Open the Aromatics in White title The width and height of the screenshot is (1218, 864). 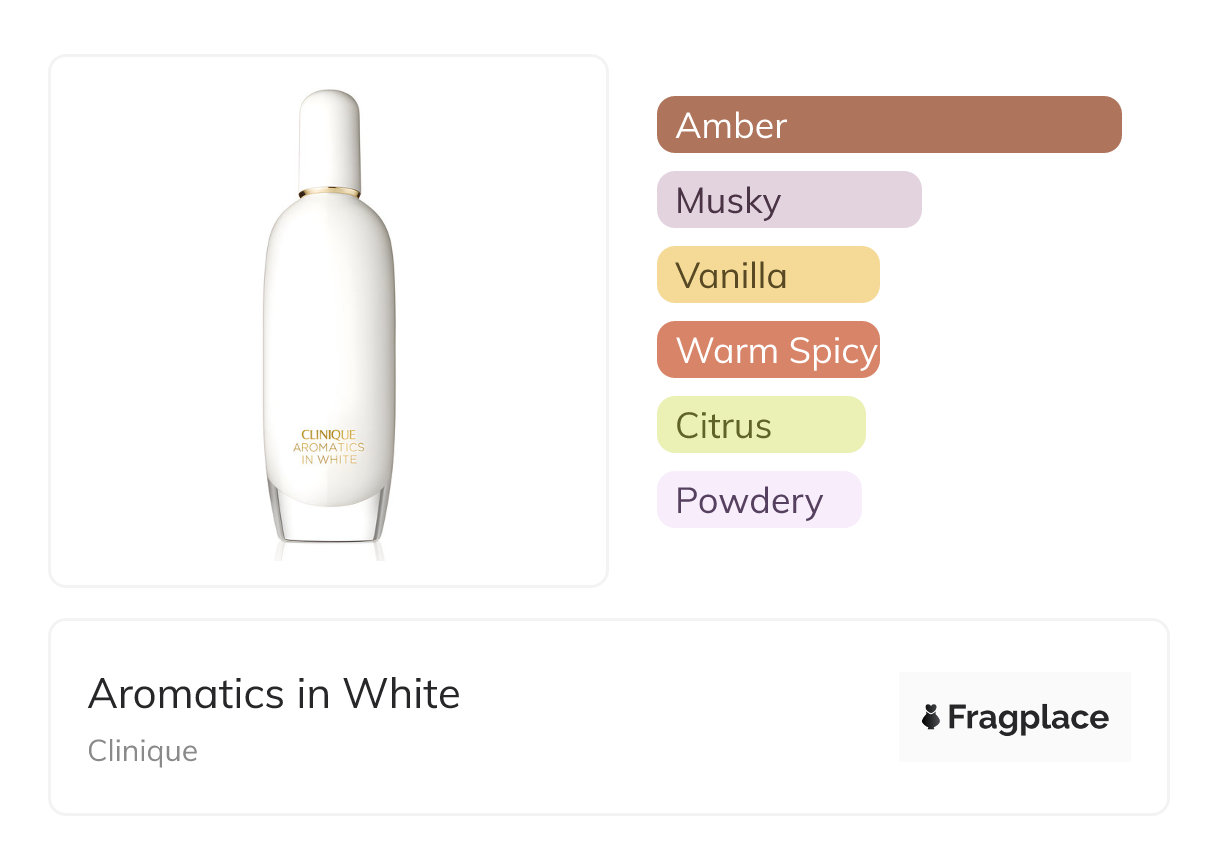click(274, 693)
